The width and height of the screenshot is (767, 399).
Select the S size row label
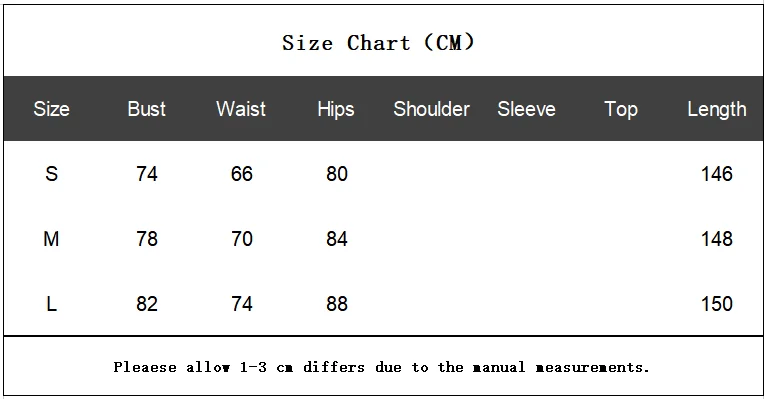pos(51,174)
